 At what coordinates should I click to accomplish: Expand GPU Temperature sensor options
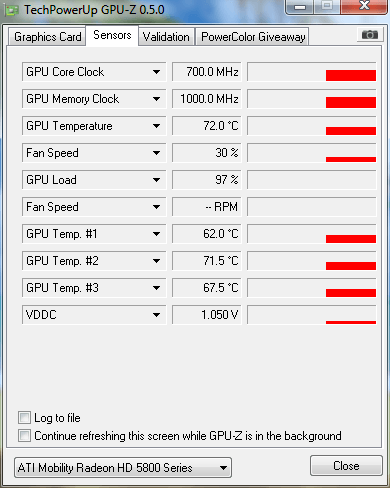click(156, 126)
